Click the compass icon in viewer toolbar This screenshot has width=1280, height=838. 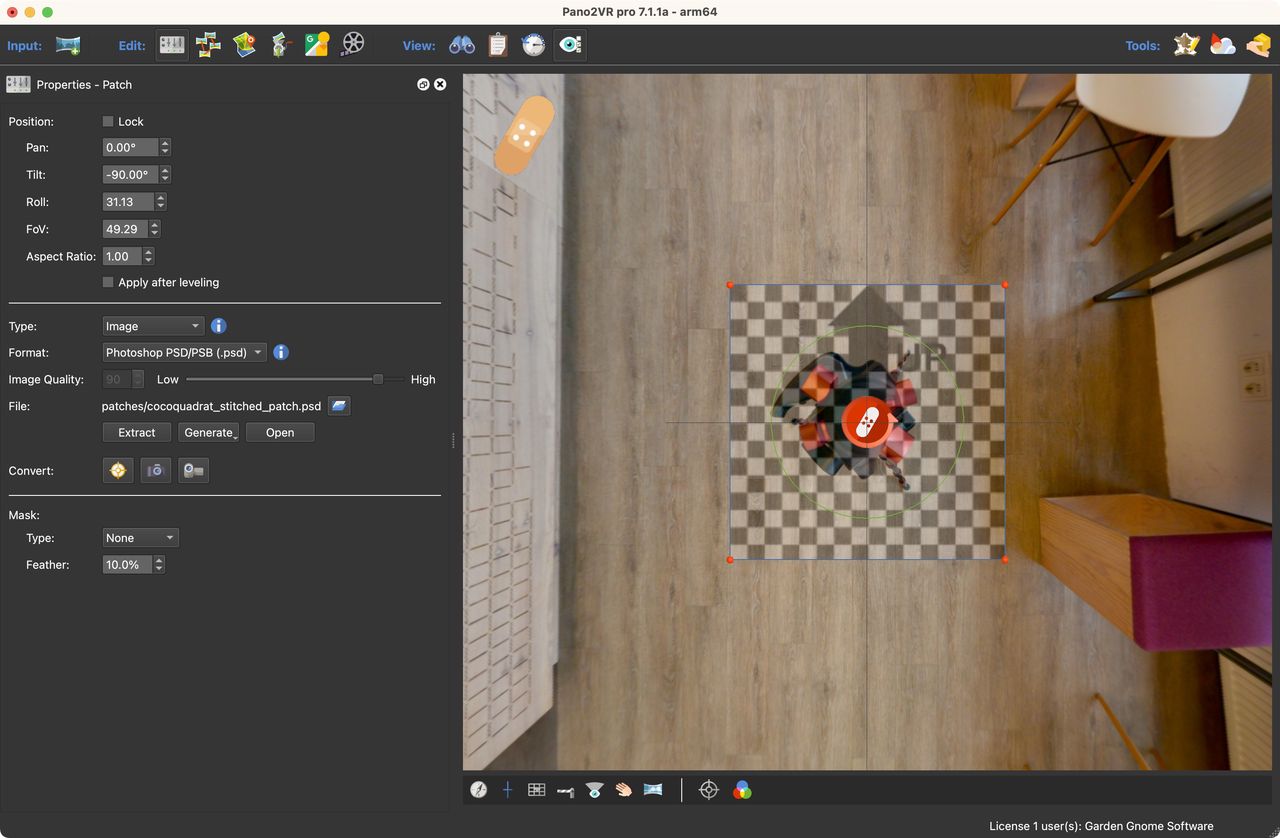(479, 790)
